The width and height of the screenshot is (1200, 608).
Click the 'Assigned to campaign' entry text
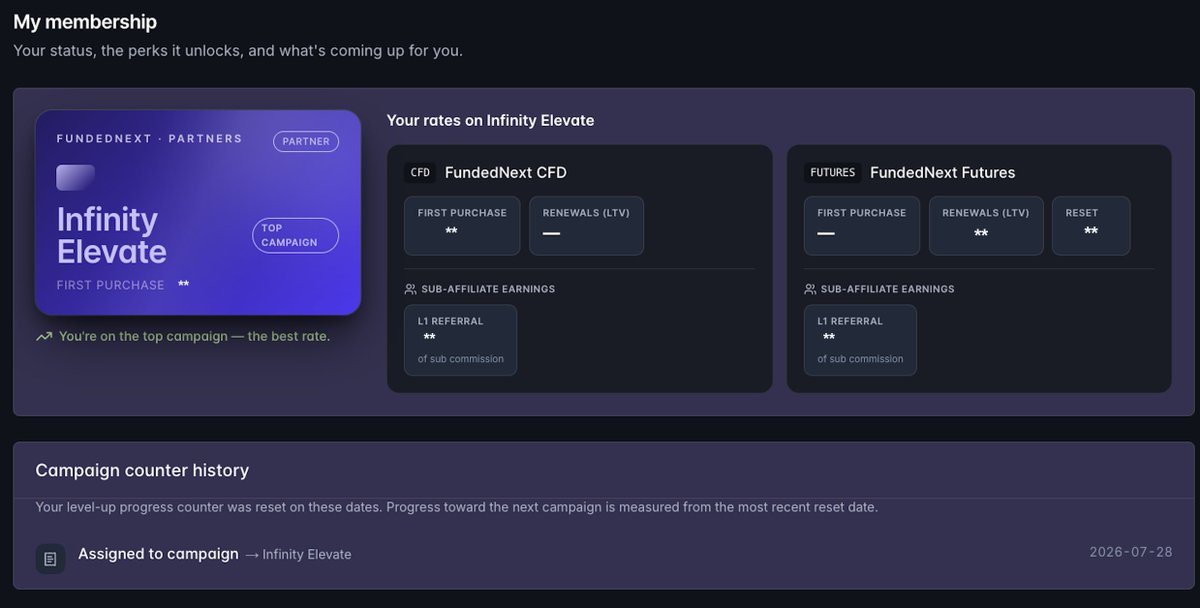(158, 554)
